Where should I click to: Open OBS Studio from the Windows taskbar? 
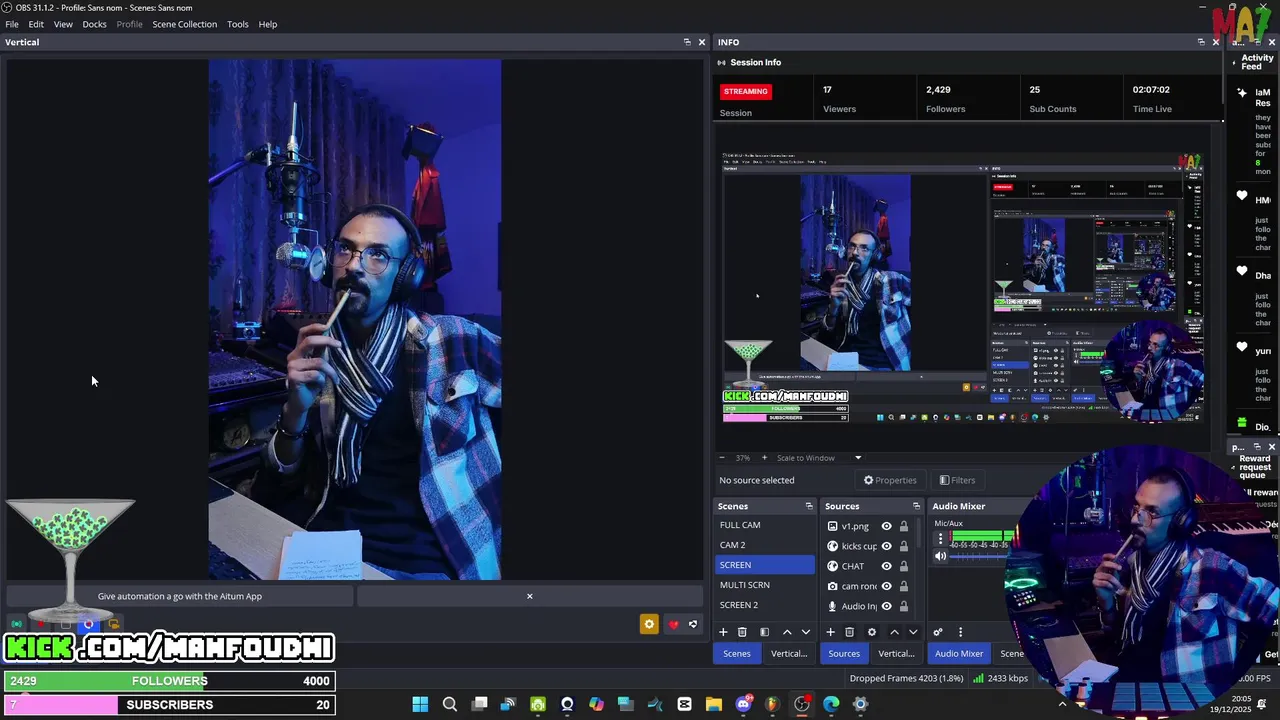coord(802,704)
